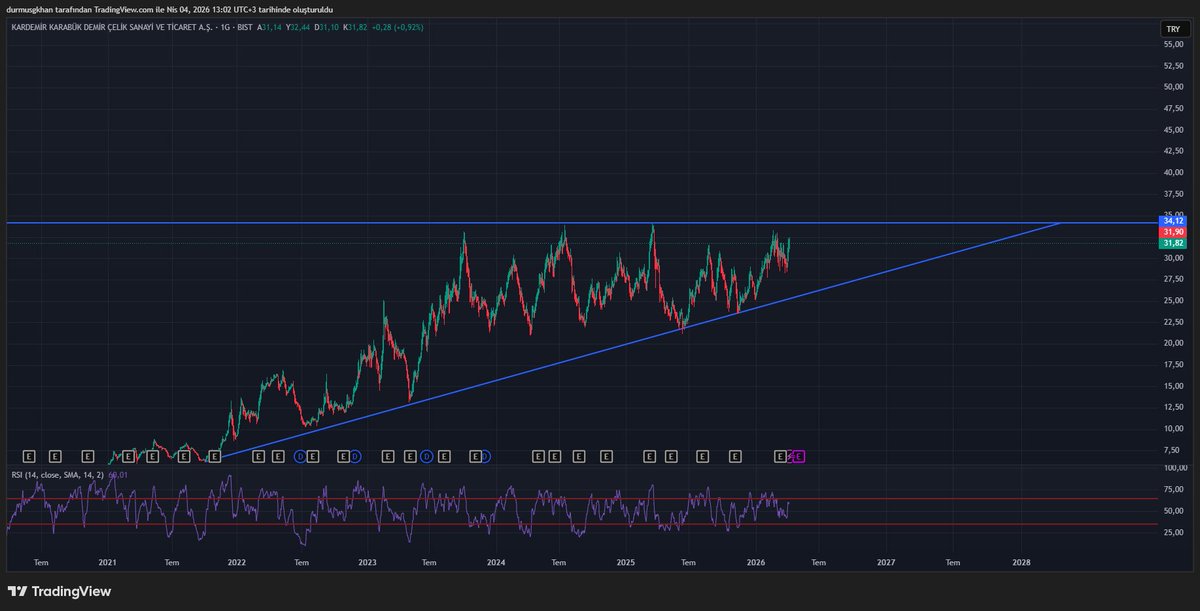The height and width of the screenshot is (611, 1200).
Task: Click the A31,14 open value
Action: (x=269, y=28)
